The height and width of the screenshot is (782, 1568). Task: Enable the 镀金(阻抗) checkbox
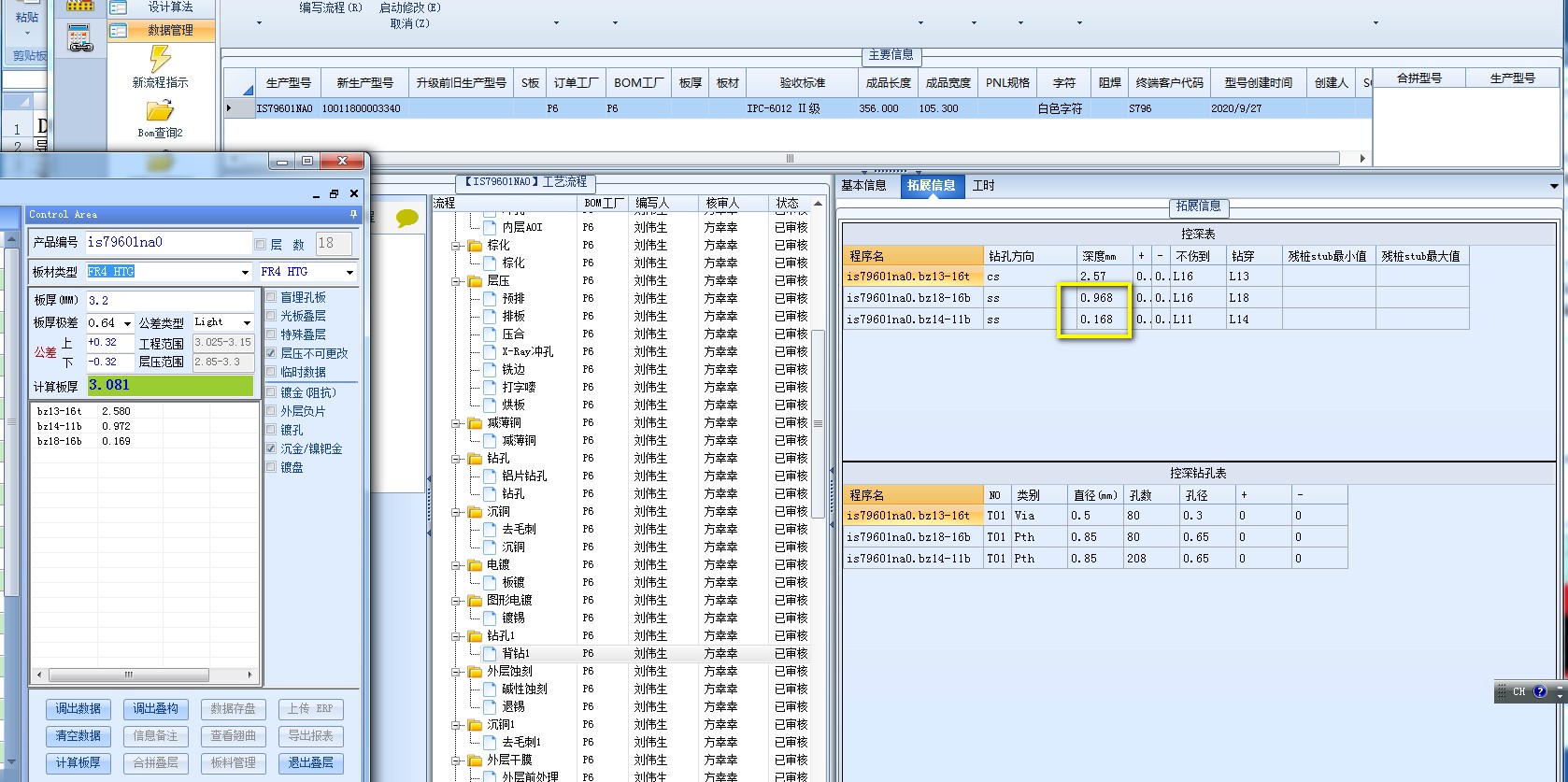coord(271,392)
